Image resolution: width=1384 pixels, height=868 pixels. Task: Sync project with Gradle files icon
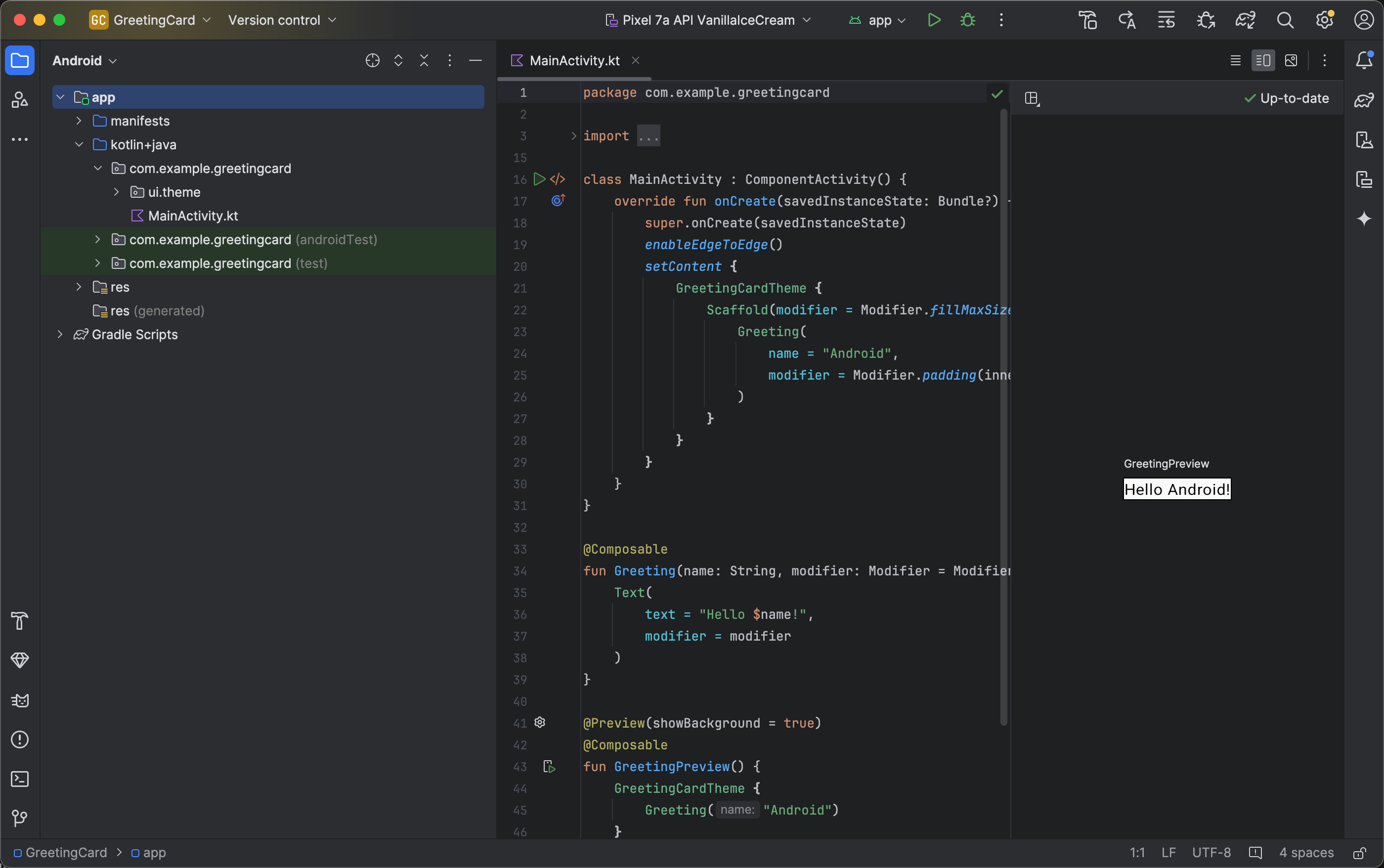click(x=1246, y=20)
